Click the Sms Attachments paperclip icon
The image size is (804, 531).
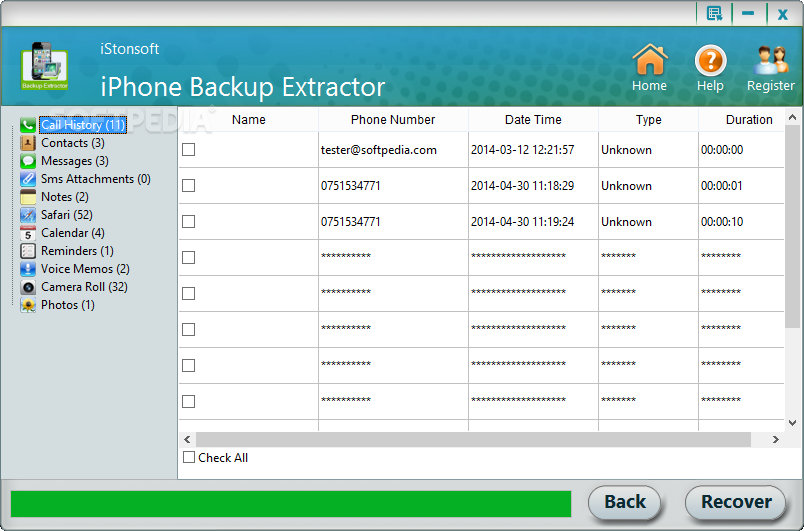[28, 179]
